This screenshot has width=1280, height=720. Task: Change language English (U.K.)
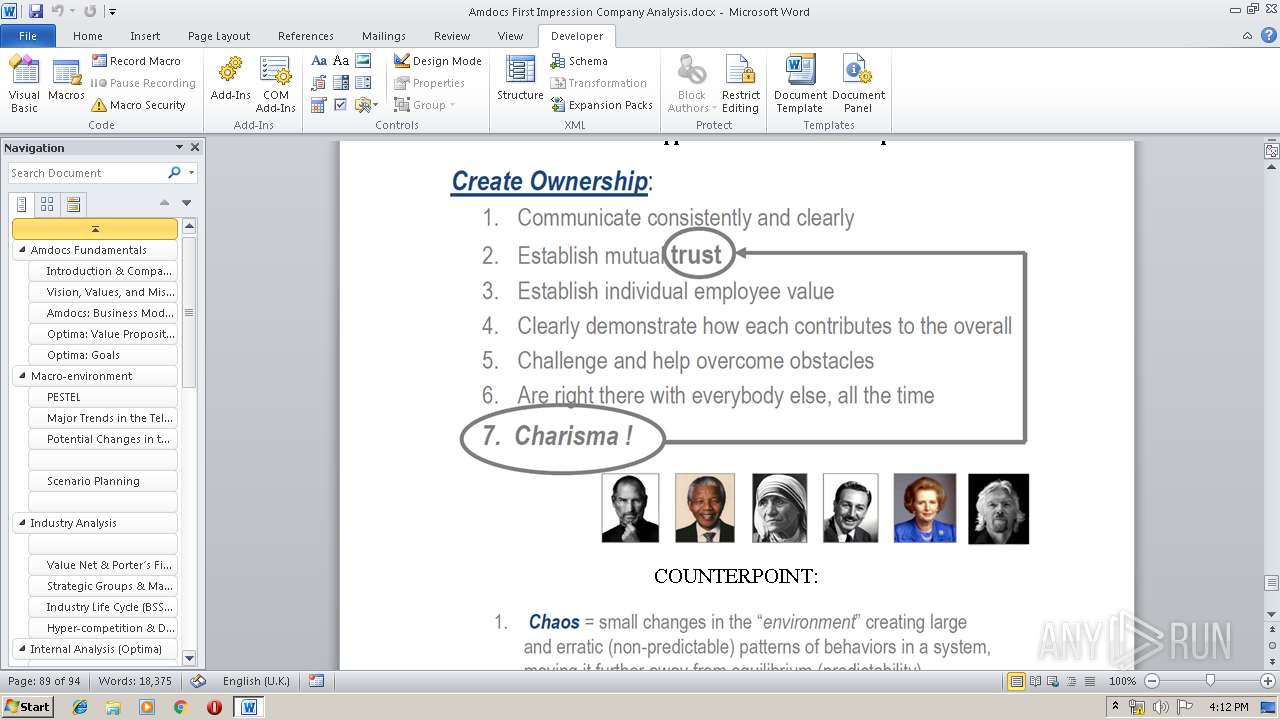tap(256, 681)
